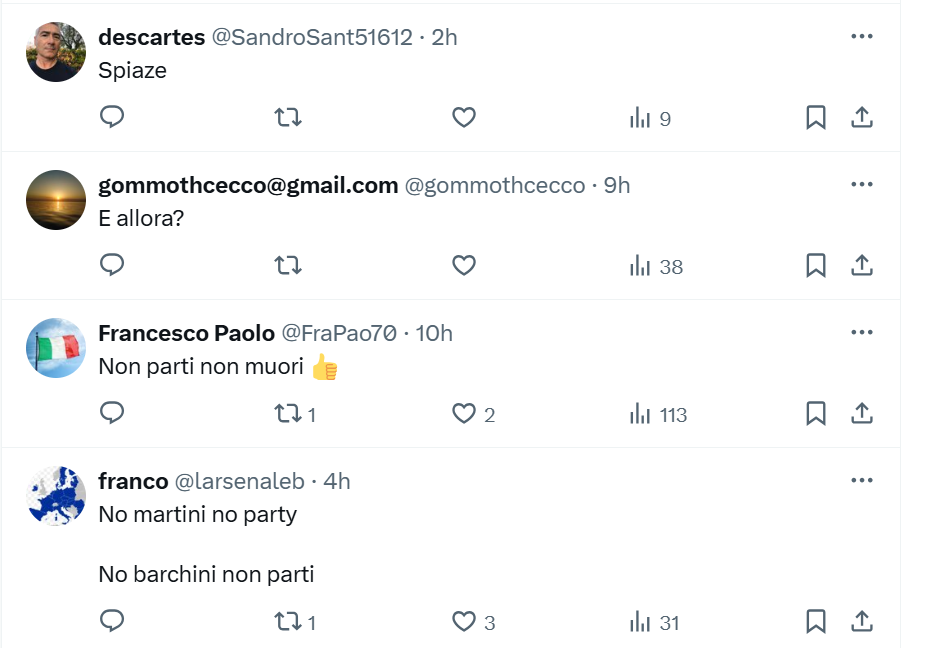Open the @FraPao70 handle link
Image resolution: width=936 pixels, height=648 pixels.
click(338, 333)
